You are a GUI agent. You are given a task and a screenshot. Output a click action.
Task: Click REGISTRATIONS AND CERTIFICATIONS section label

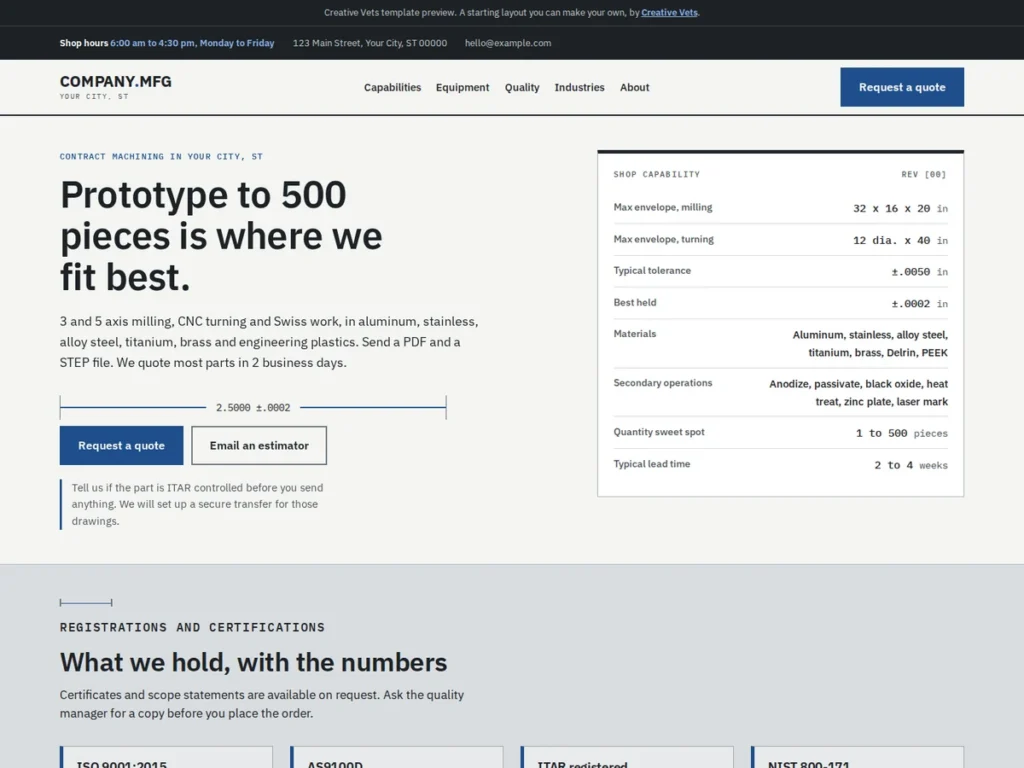(192, 628)
